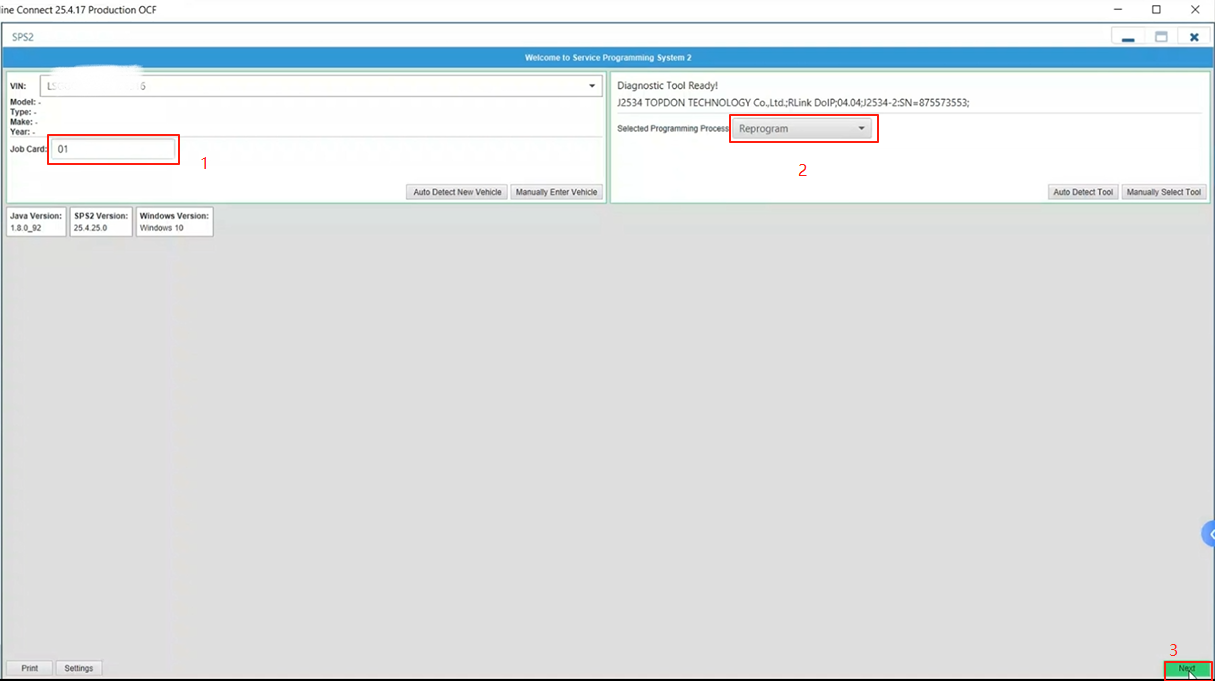1215x681 pixels.
Task: Click the SPS2 Version info box
Action: pyautogui.click(x=101, y=221)
